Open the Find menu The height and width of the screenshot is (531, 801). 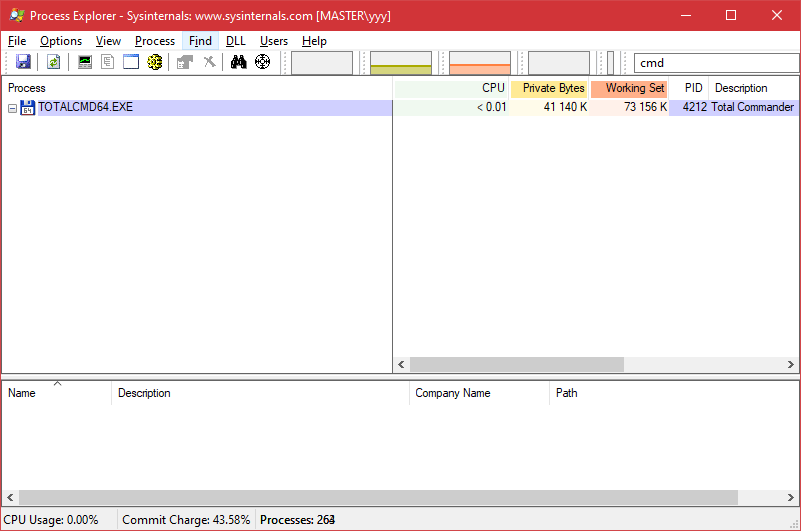[200, 41]
